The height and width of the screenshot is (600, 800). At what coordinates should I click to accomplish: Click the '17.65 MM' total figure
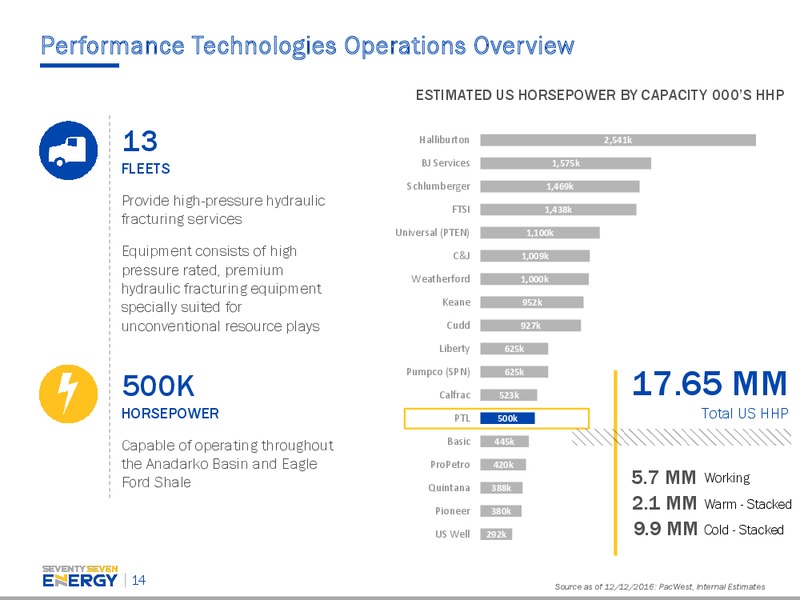(710, 384)
